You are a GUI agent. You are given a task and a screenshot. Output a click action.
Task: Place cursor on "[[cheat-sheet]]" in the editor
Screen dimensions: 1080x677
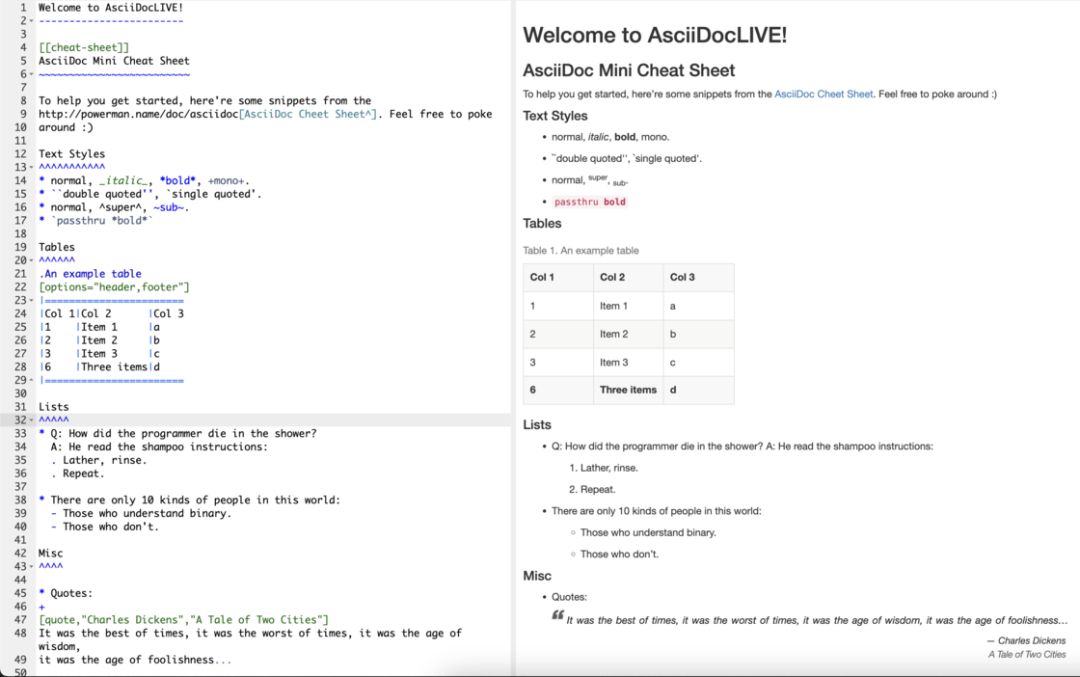pyautogui.click(x=84, y=48)
